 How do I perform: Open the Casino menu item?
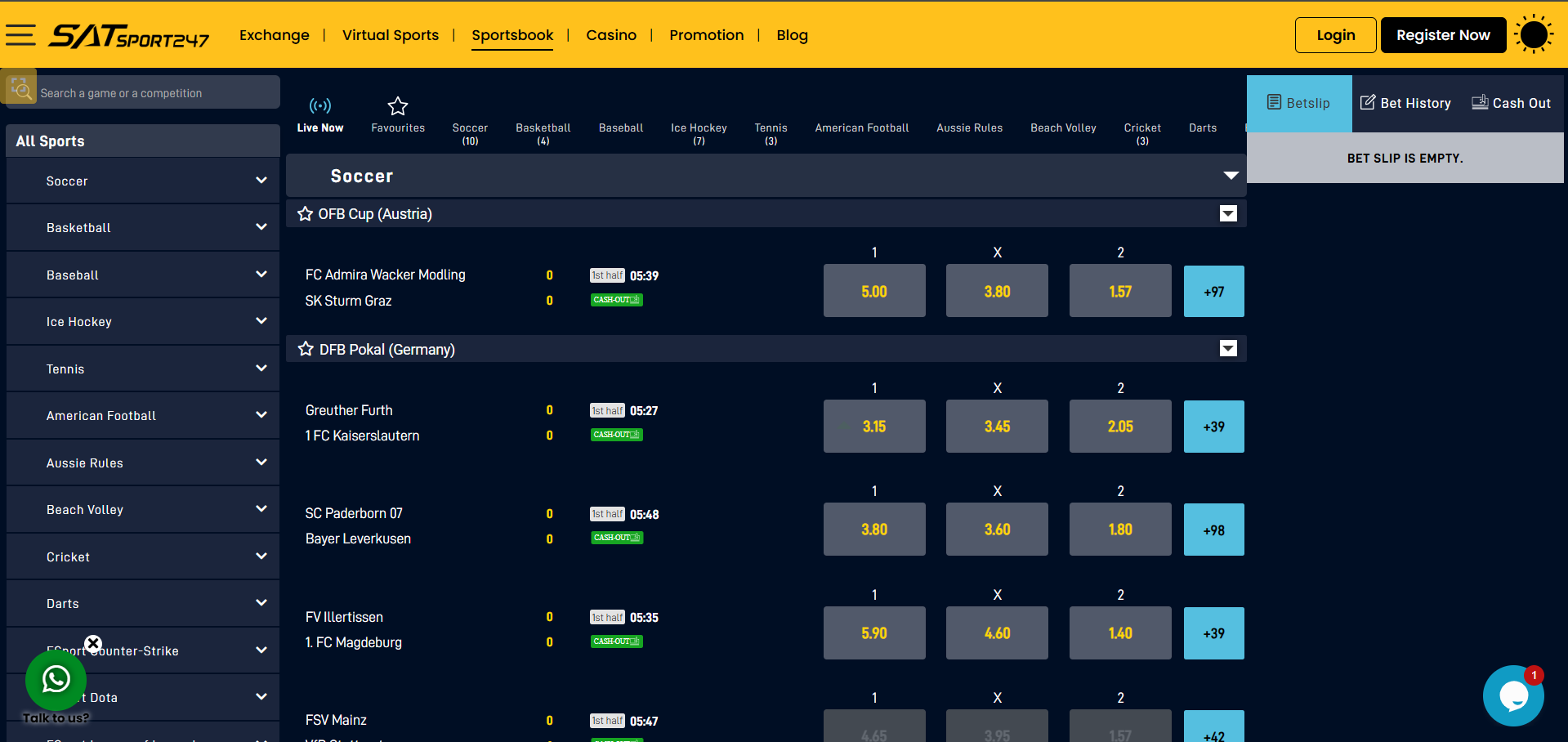tap(611, 35)
